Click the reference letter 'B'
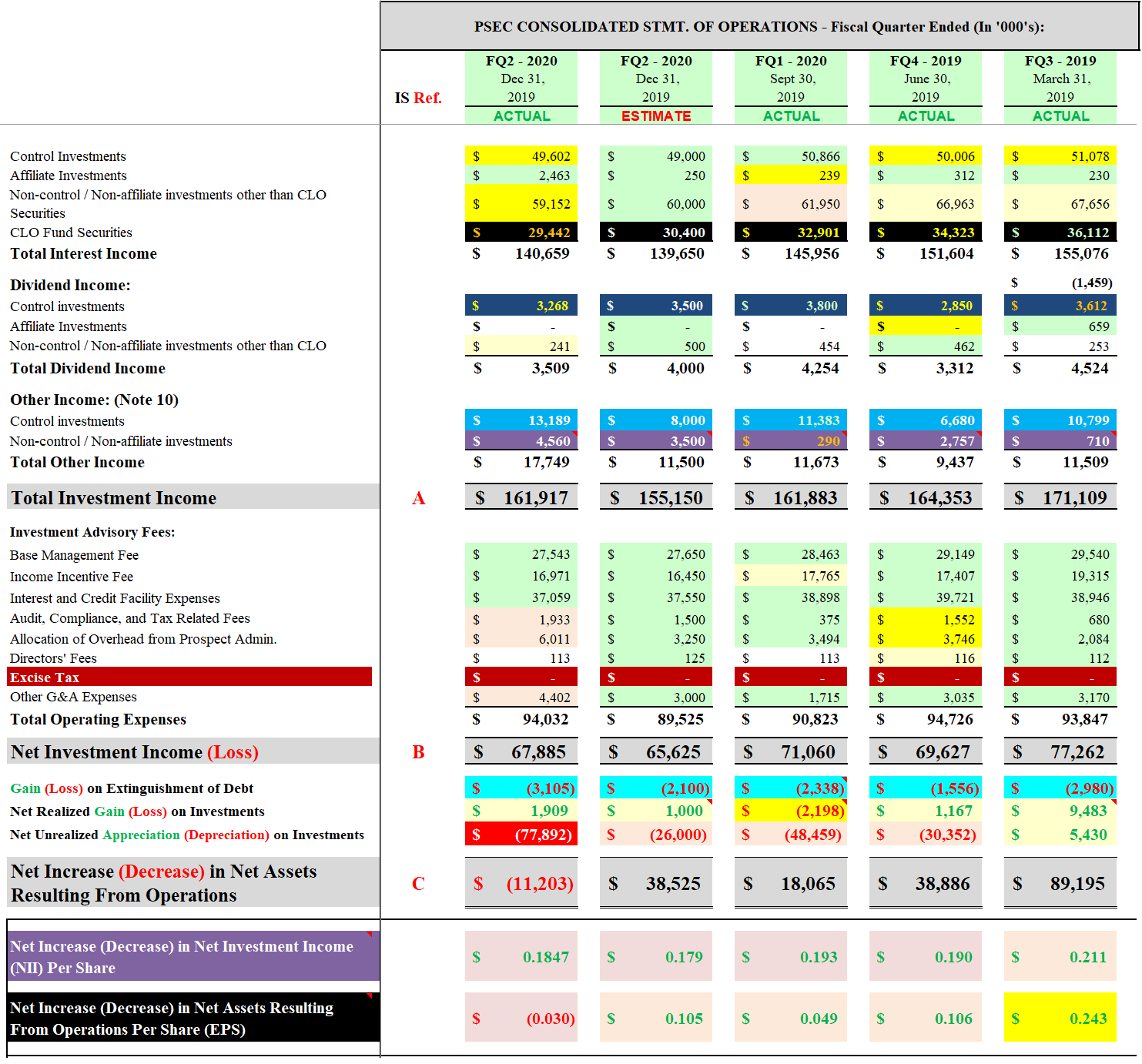Viewport: 1142px width, 1064px height. pyautogui.click(x=418, y=752)
